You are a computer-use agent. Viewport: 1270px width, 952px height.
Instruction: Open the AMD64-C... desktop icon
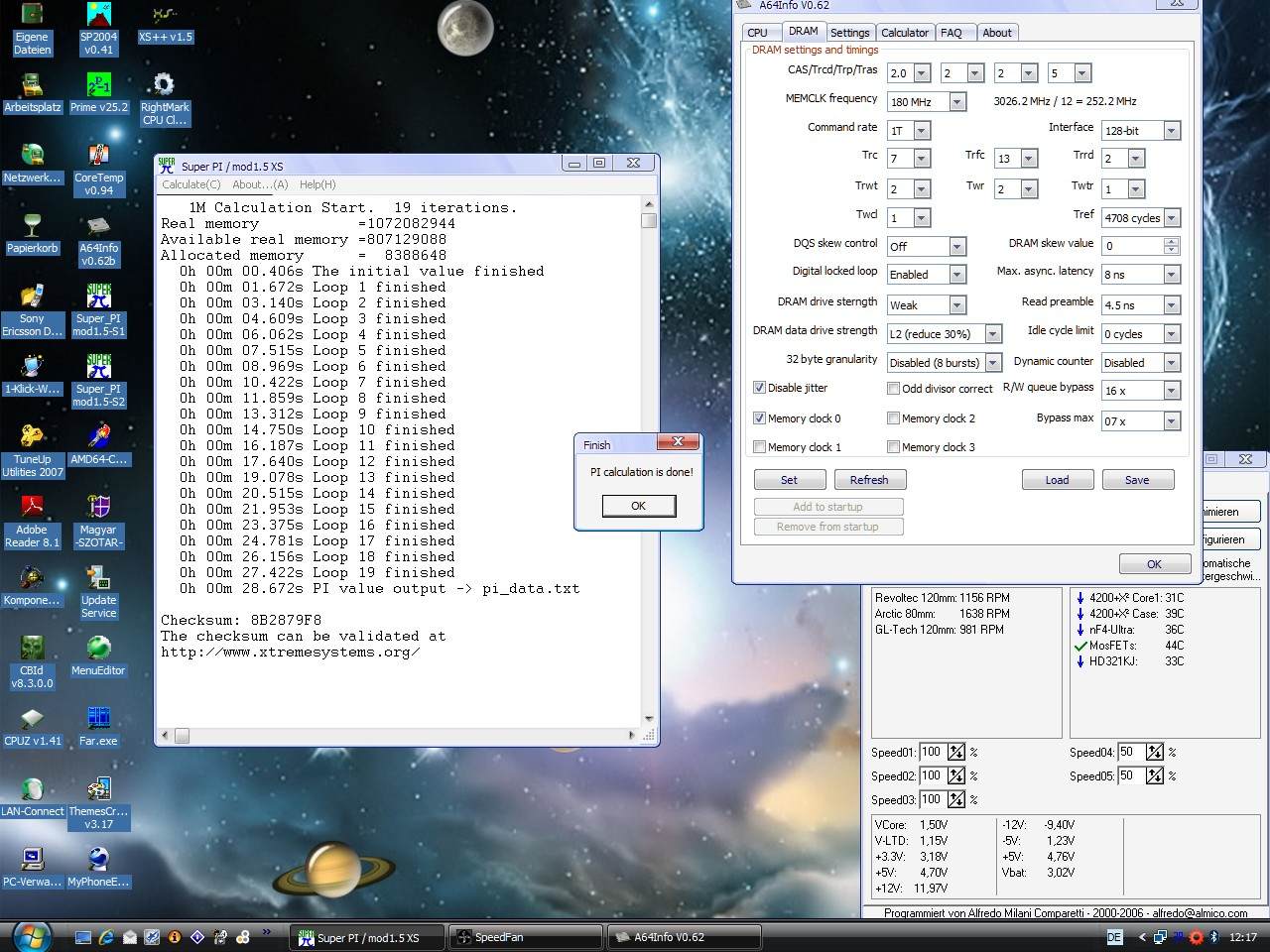coord(98,444)
